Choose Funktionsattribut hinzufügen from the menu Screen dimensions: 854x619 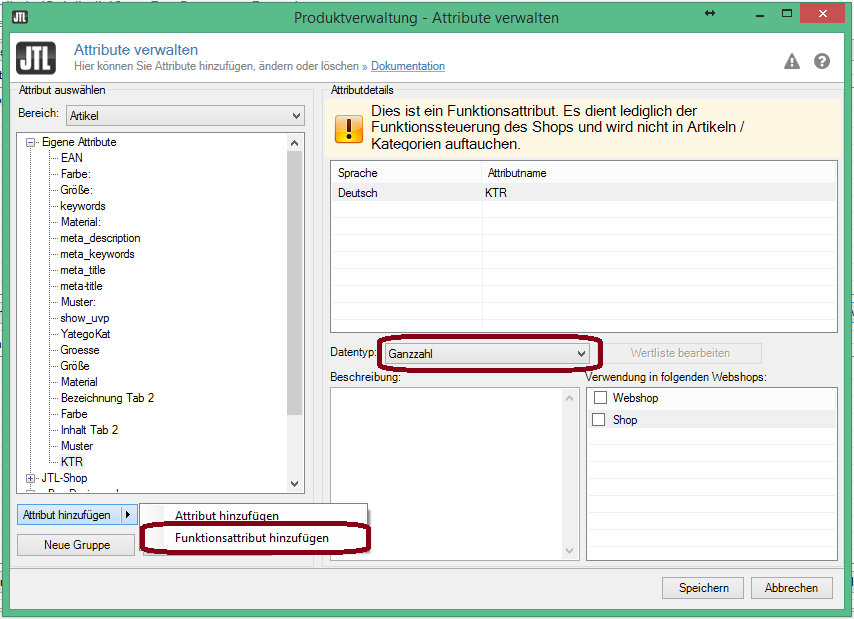click(x=251, y=538)
